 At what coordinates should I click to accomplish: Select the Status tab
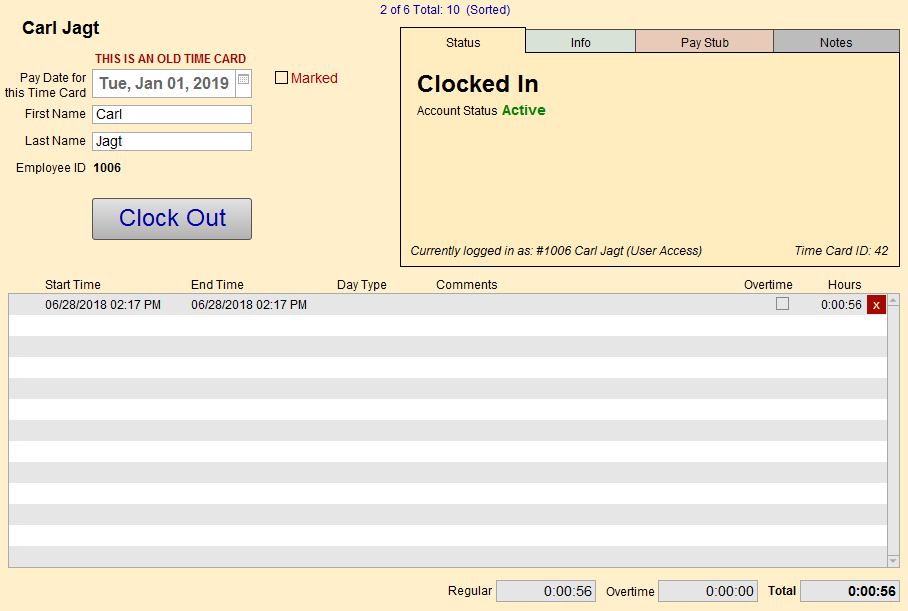[463, 42]
